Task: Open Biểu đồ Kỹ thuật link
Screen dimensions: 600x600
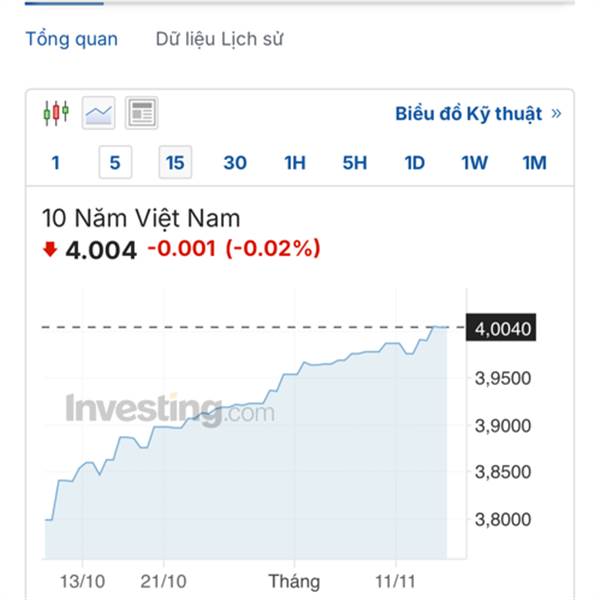Action: coord(468,114)
